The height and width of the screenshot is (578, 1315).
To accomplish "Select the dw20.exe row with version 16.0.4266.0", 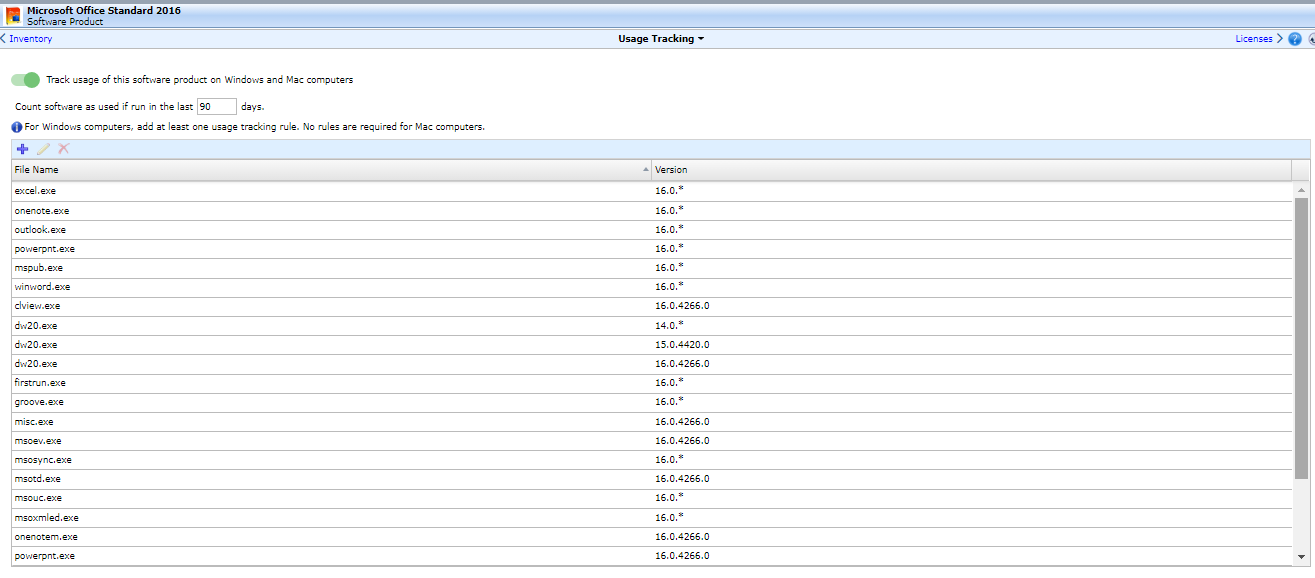I will coord(651,364).
